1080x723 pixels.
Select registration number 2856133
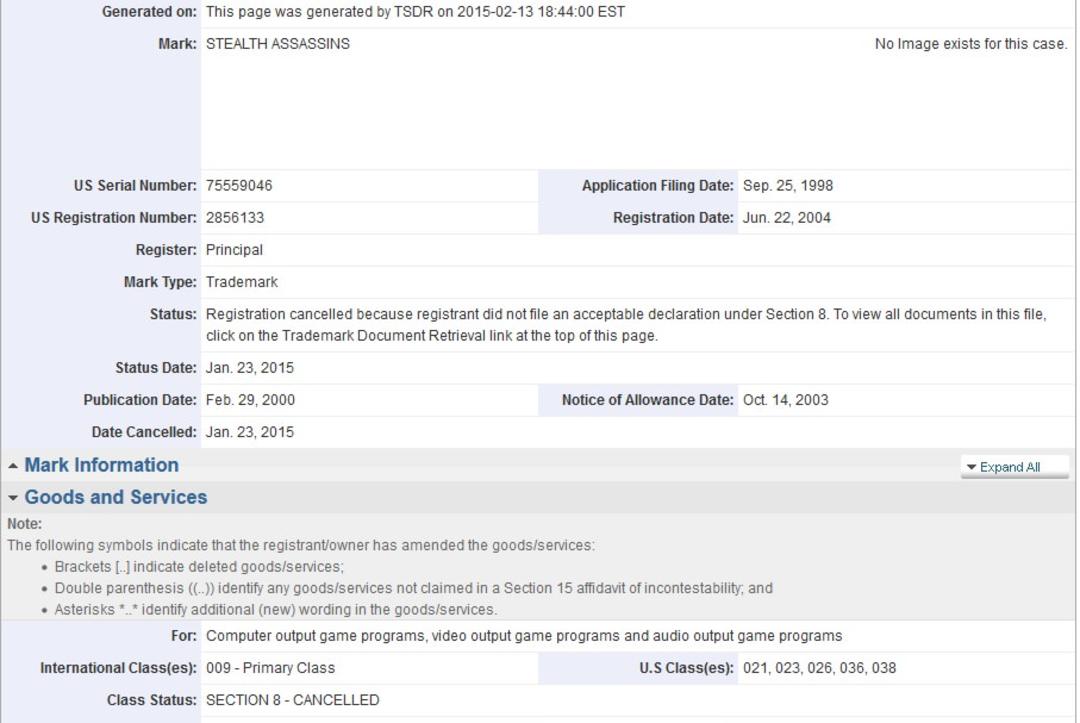(235, 218)
